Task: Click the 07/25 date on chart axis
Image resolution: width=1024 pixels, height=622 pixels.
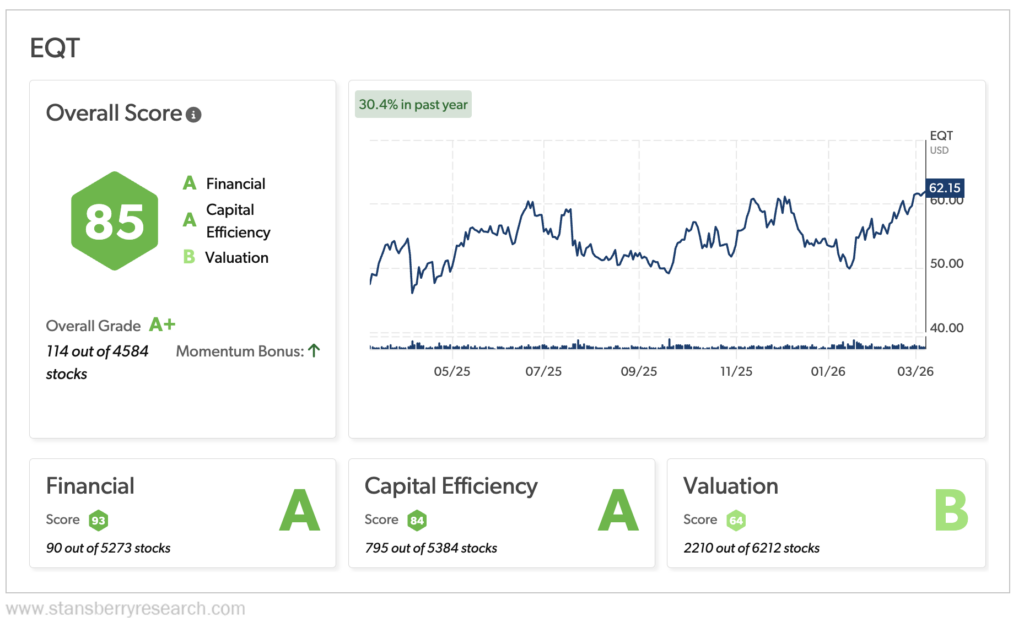Action: [544, 371]
